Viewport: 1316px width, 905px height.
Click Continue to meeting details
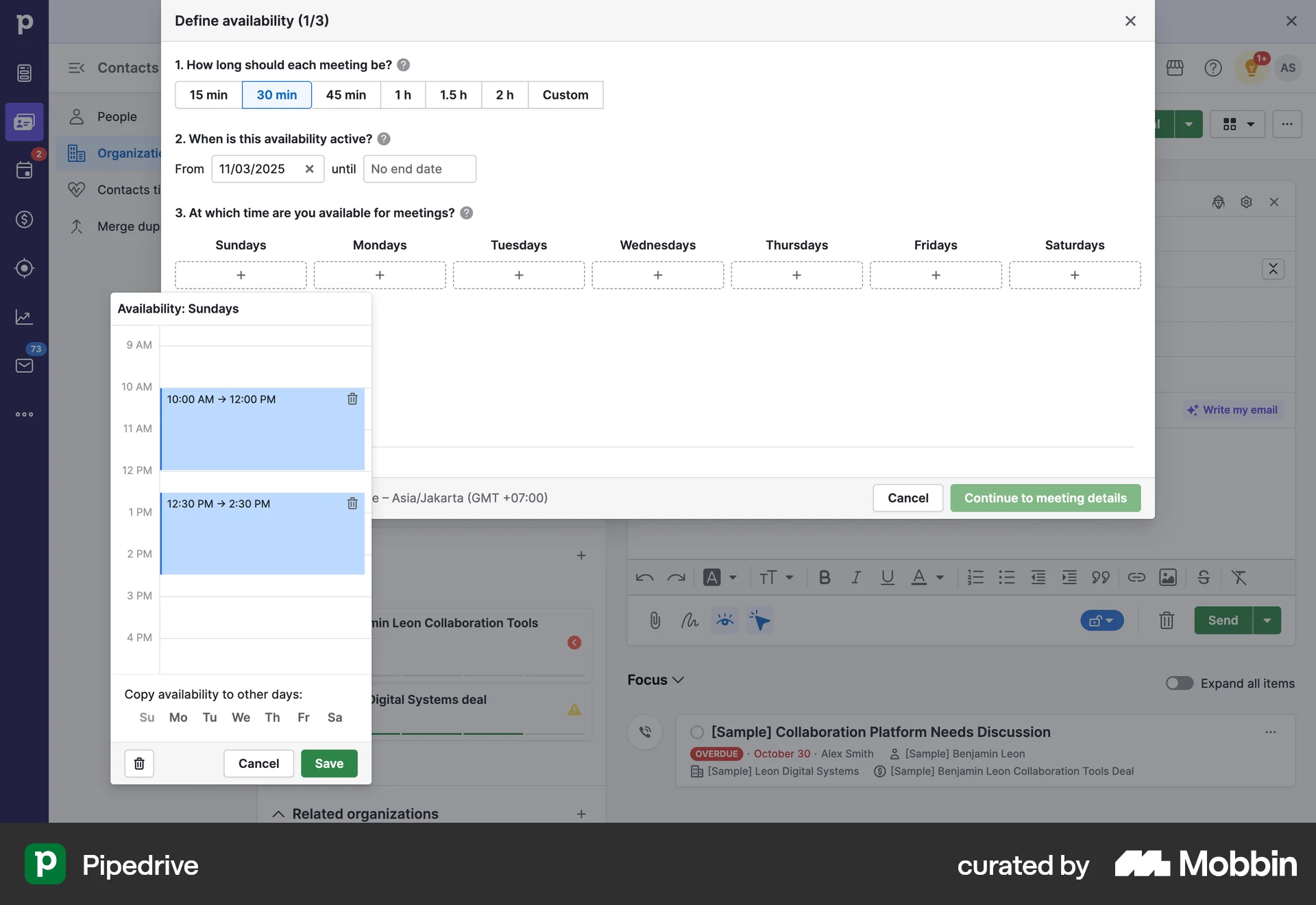point(1045,498)
